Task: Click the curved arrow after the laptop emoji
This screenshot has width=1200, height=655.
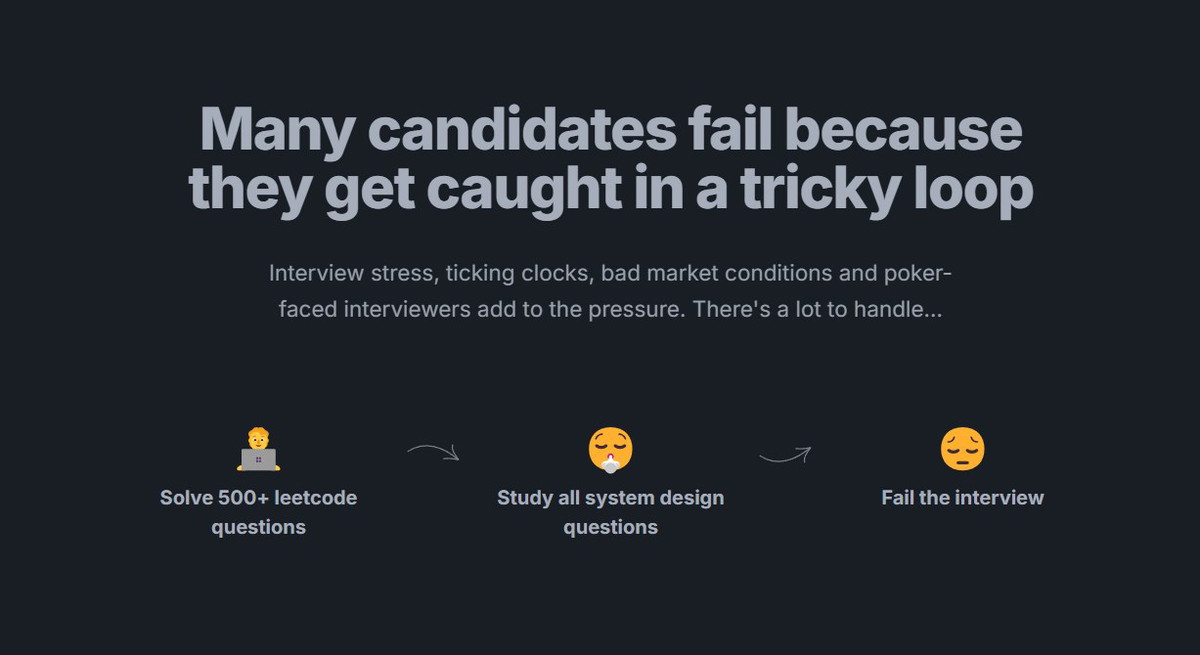Action: coord(433,453)
